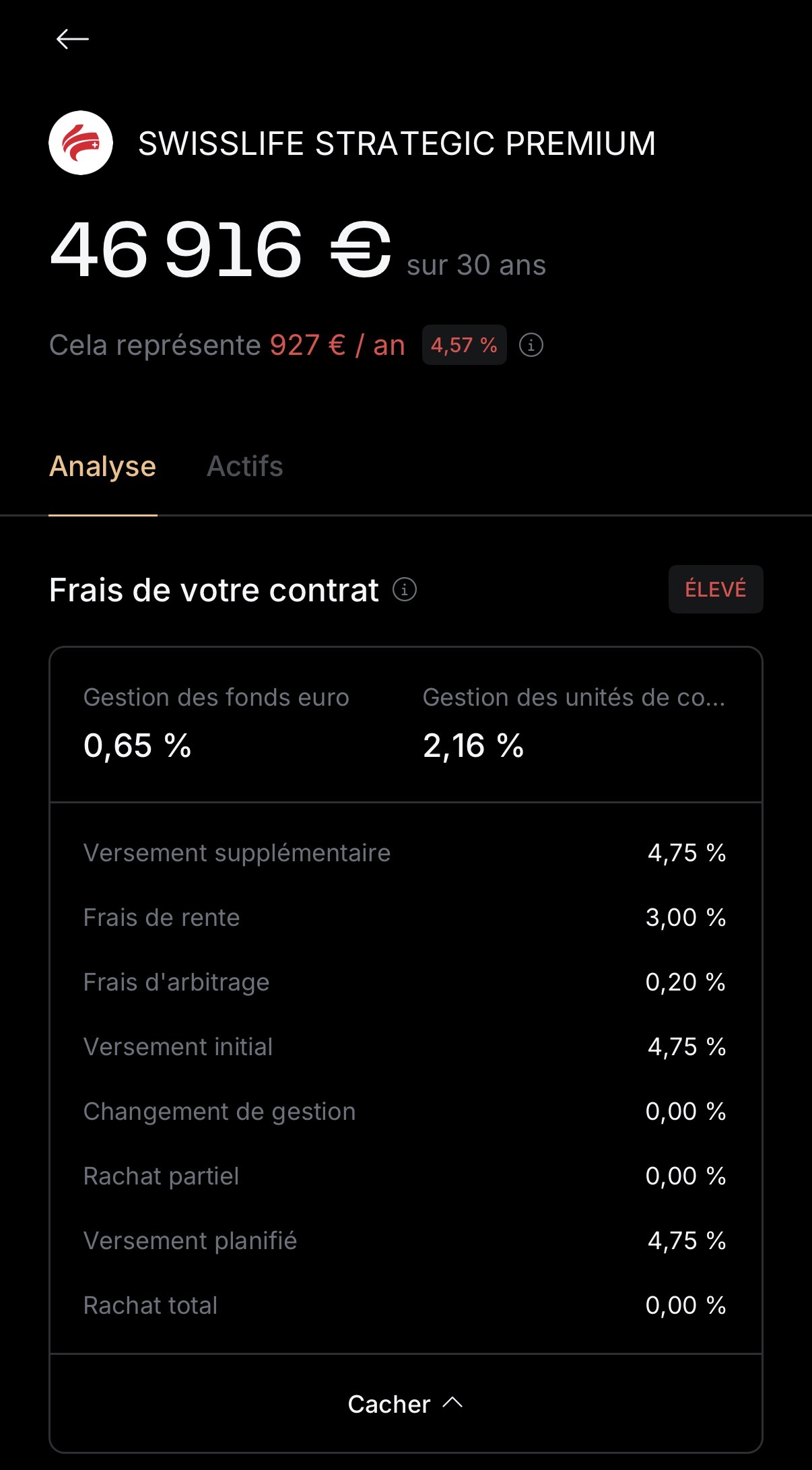The image size is (812, 1470).
Task: Select the Changement de gestion row
Action: coord(405,1112)
